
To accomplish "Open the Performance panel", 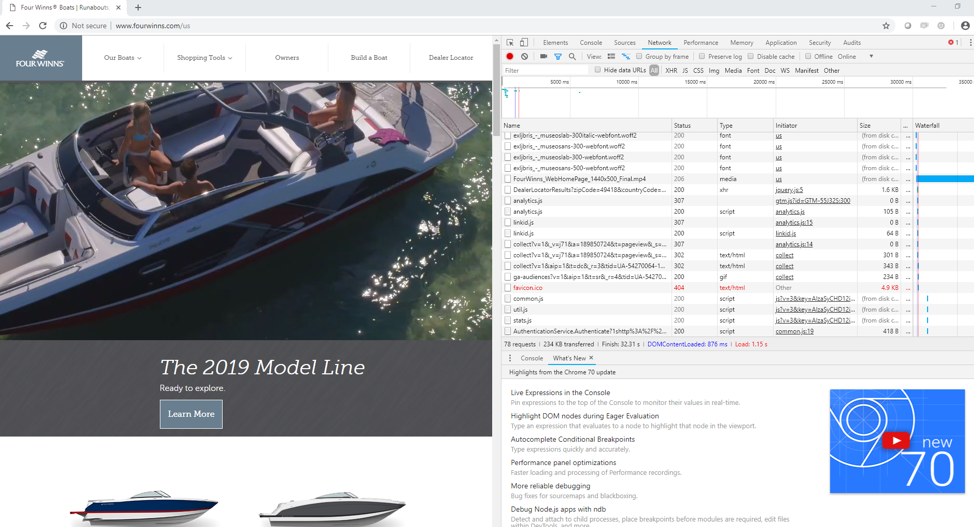I will click(701, 43).
